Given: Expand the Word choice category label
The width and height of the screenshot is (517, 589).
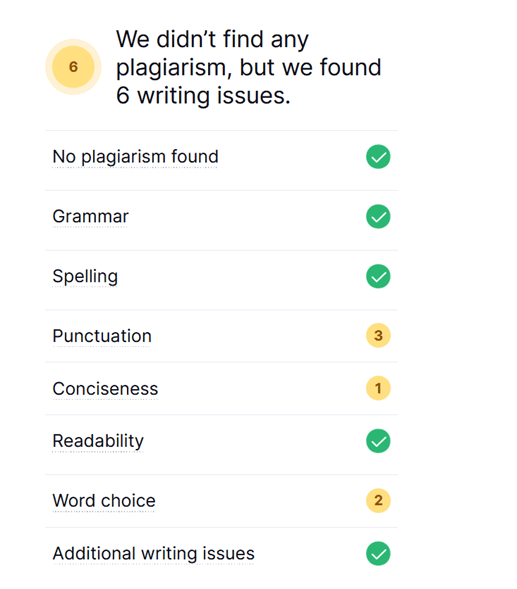Looking at the screenshot, I should click(x=104, y=501).
